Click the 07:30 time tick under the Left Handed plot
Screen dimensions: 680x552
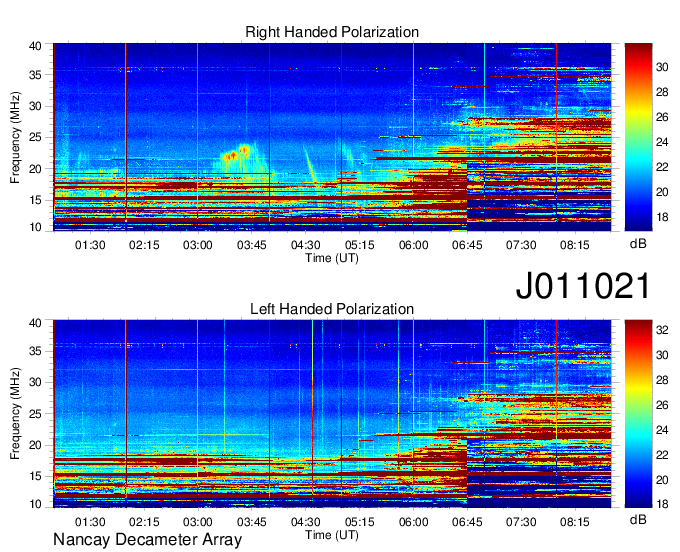pos(521,522)
